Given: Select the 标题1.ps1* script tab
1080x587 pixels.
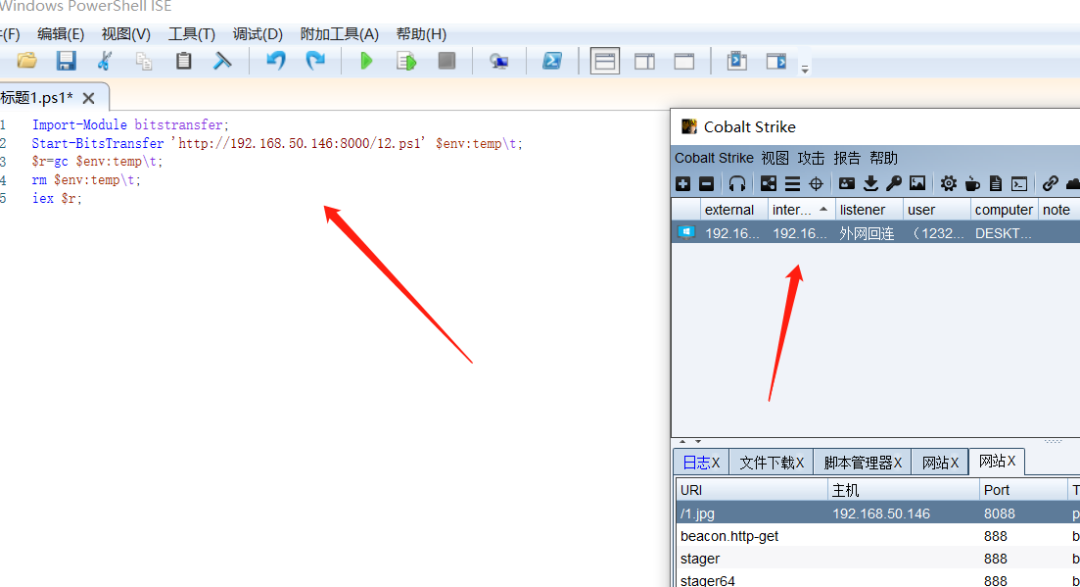Looking at the screenshot, I should 37,98.
